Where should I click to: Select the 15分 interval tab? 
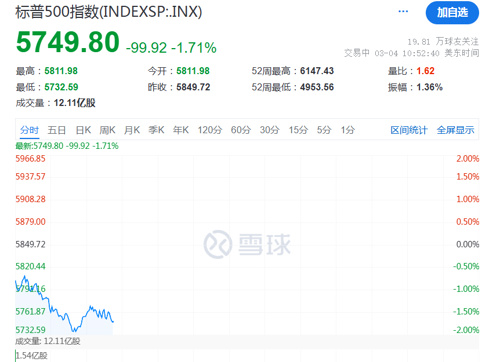(x=298, y=130)
